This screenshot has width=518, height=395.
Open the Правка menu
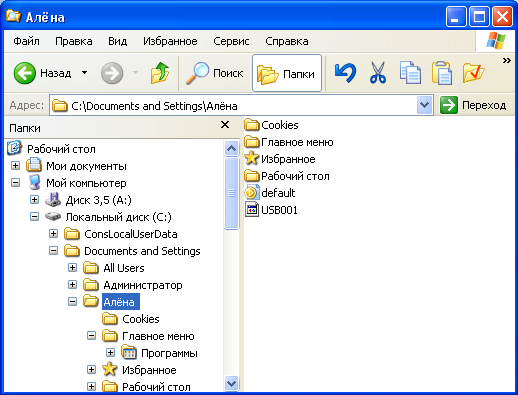(74, 41)
